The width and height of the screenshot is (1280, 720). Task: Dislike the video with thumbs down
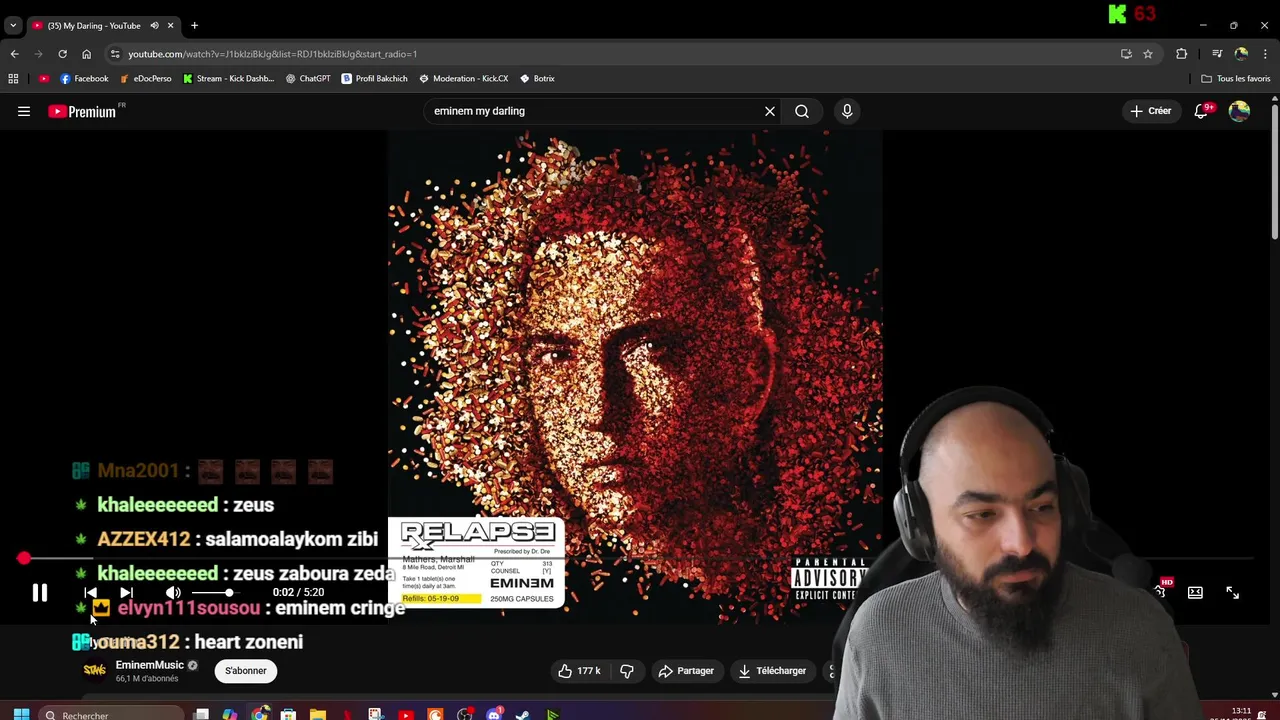[627, 671]
